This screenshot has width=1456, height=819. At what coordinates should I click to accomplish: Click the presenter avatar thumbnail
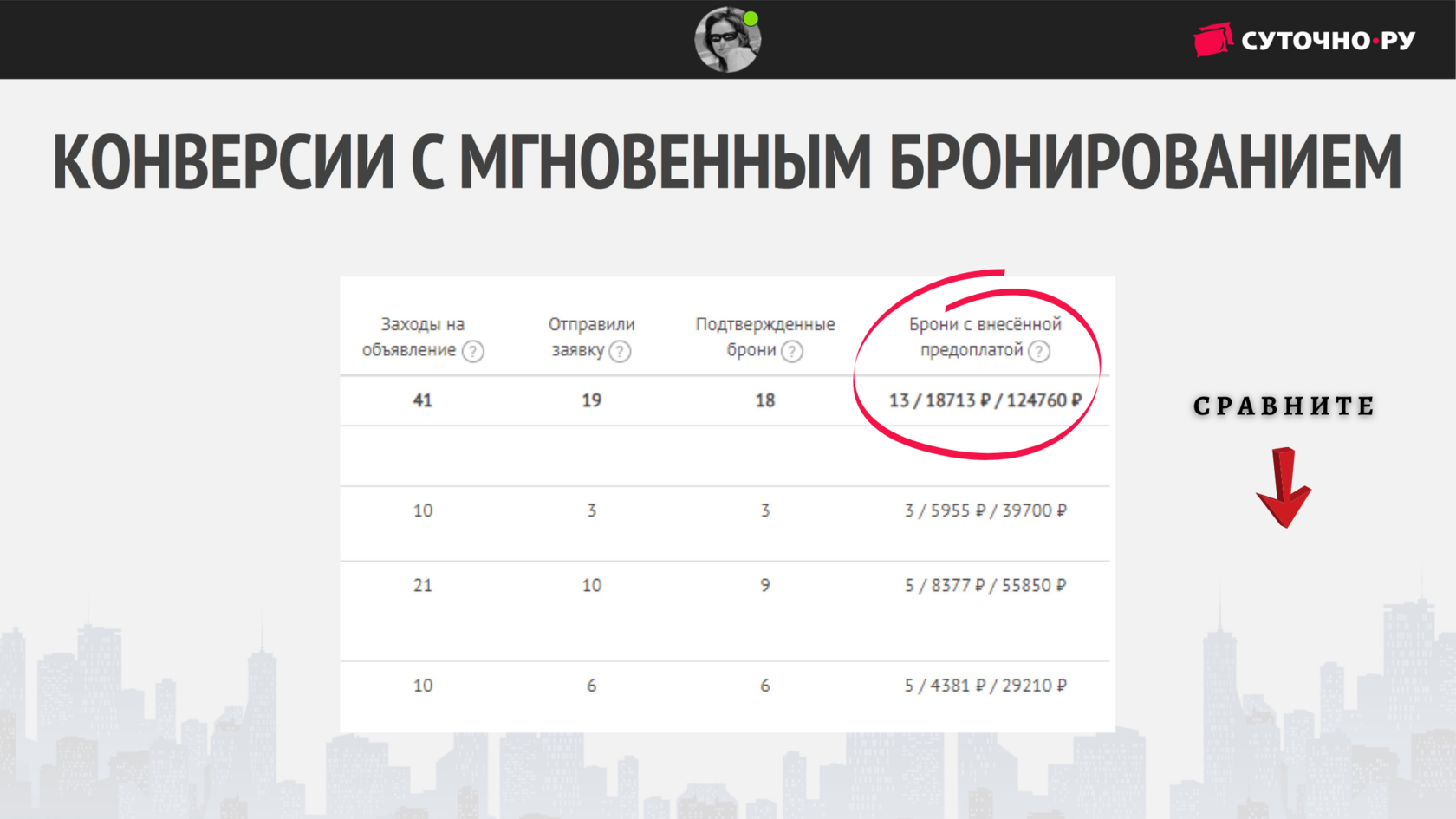pyautogui.click(x=728, y=40)
